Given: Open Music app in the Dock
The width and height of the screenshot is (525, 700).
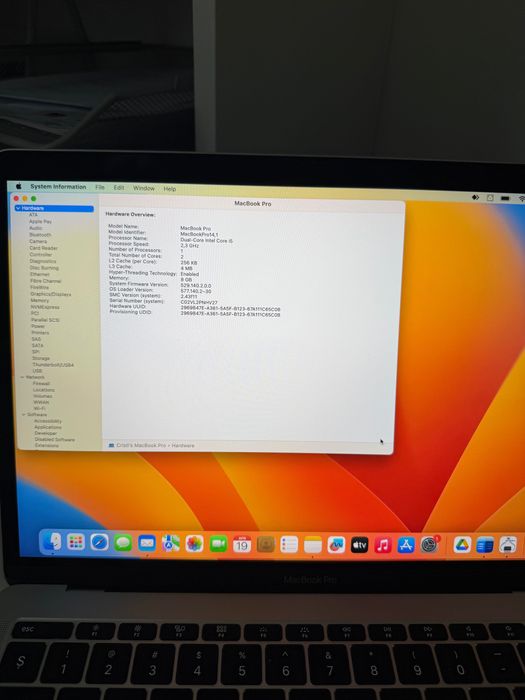Looking at the screenshot, I should coord(383,545).
